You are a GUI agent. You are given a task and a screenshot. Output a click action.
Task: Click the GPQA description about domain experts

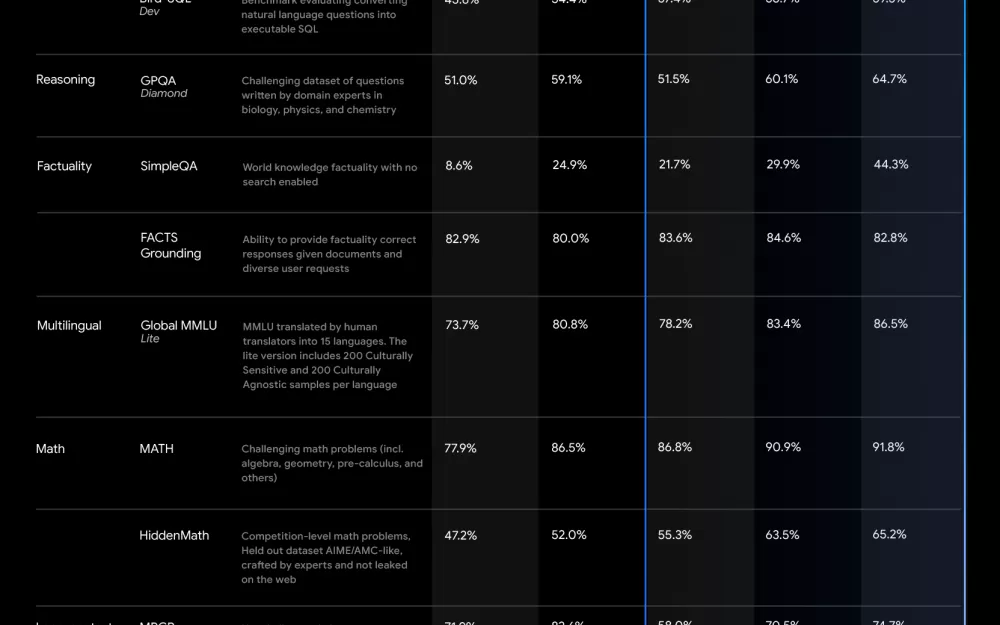coord(323,95)
